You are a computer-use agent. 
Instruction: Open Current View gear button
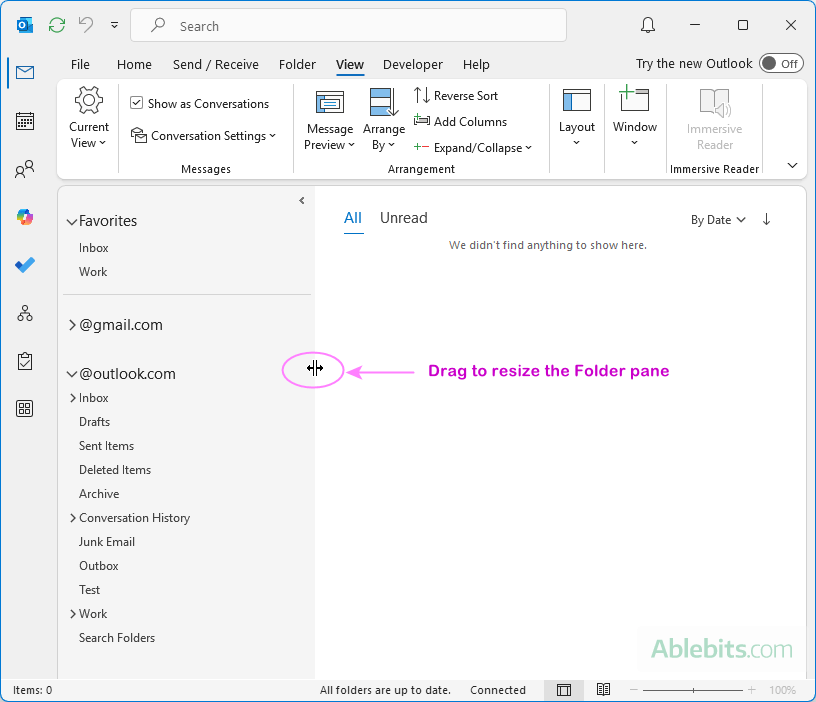click(x=89, y=118)
